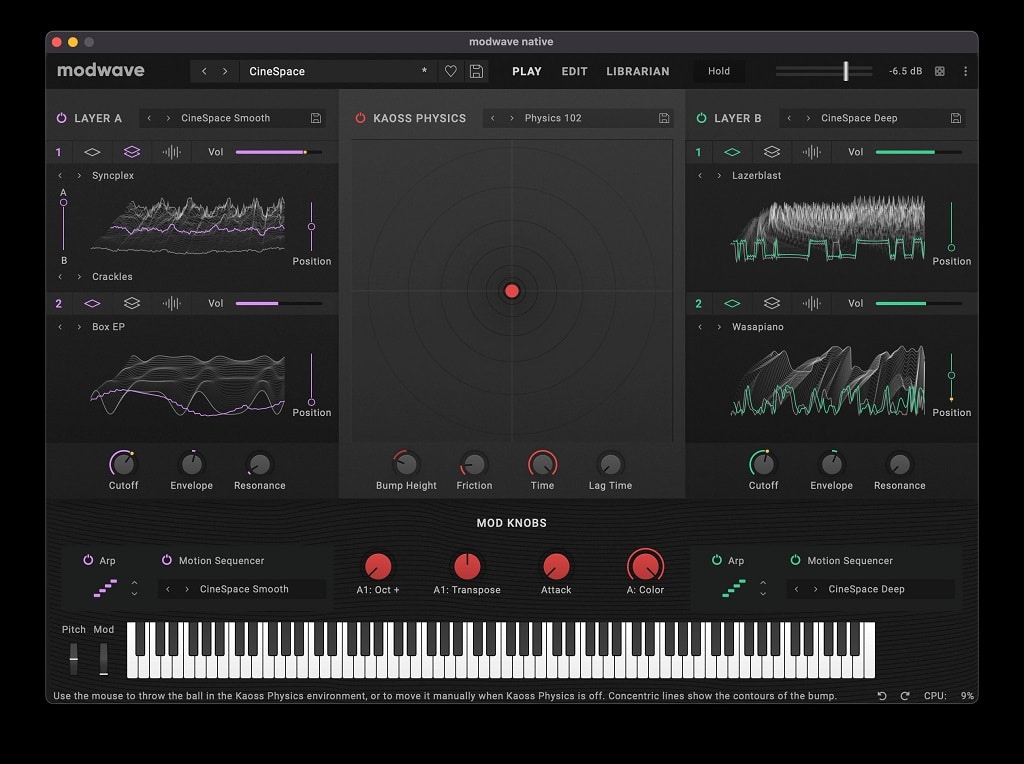
Task: Select Layer A oscillator 1 tab number
Action: [x=58, y=152]
